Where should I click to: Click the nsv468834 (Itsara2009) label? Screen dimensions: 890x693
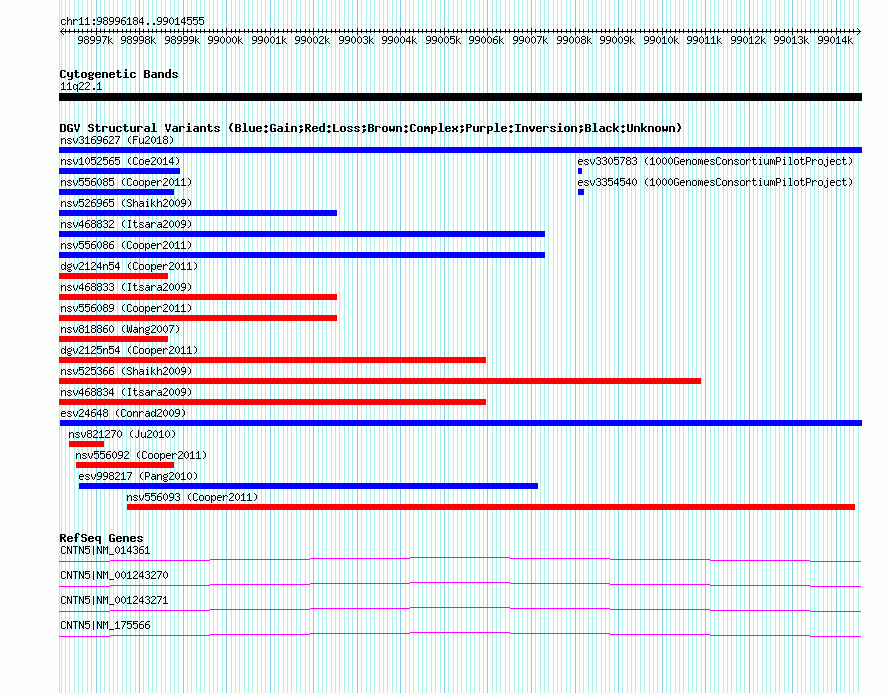pos(126,392)
